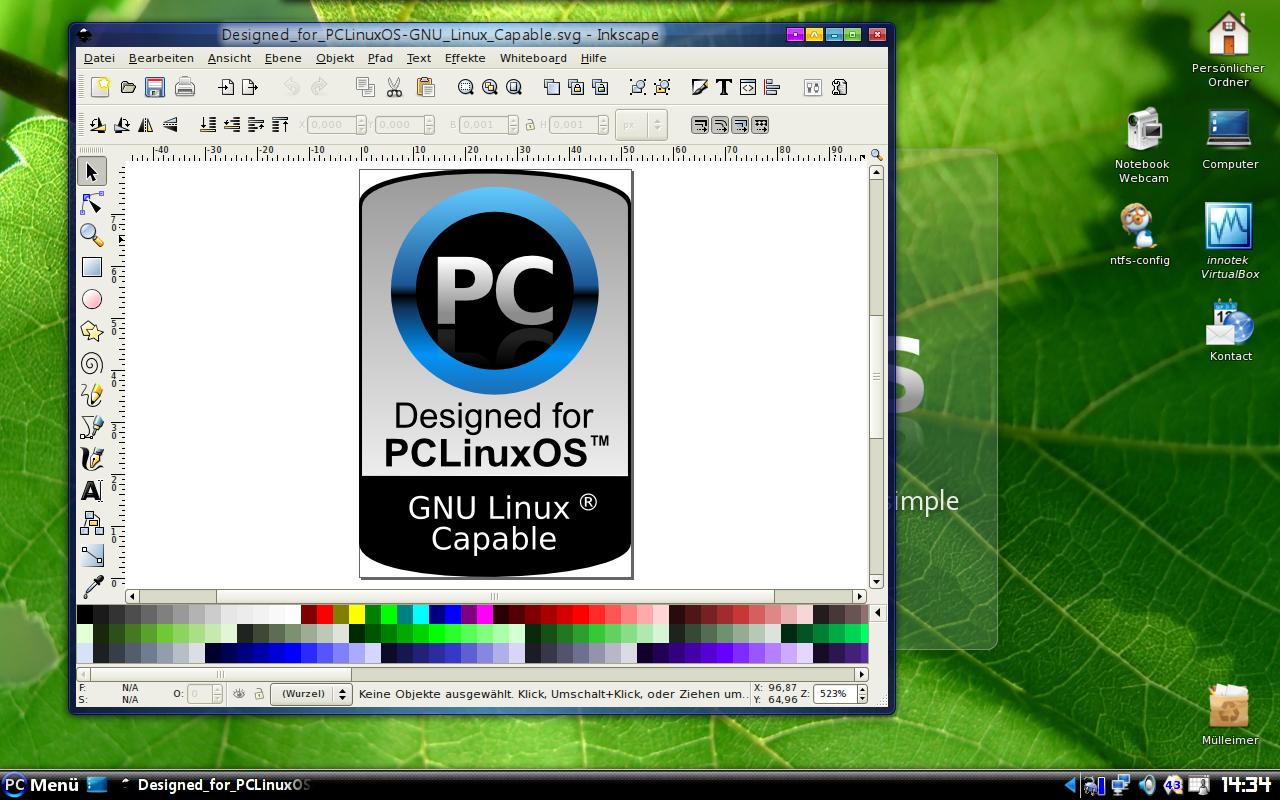Pick the cyan palette swatch

click(x=421, y=614)
